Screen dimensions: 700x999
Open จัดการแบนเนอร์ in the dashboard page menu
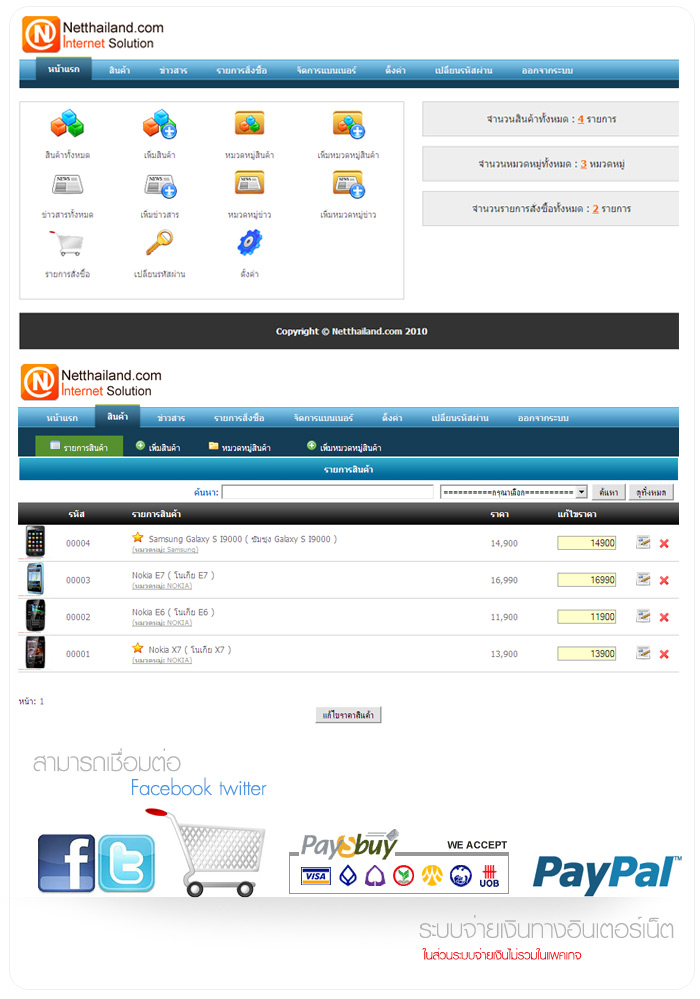[x=326, y=70]
